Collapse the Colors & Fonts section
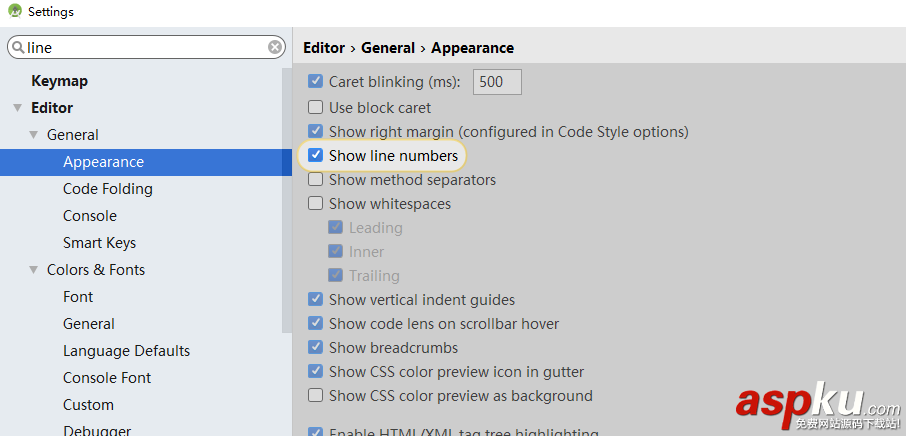906x436 pixels. point(33,270)
